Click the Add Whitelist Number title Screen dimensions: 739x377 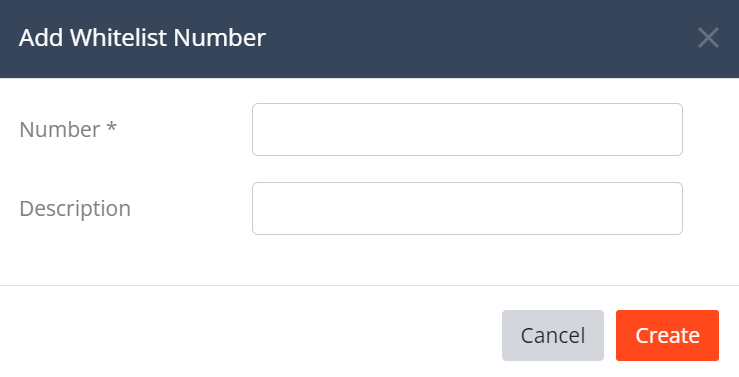click(142, 38)
